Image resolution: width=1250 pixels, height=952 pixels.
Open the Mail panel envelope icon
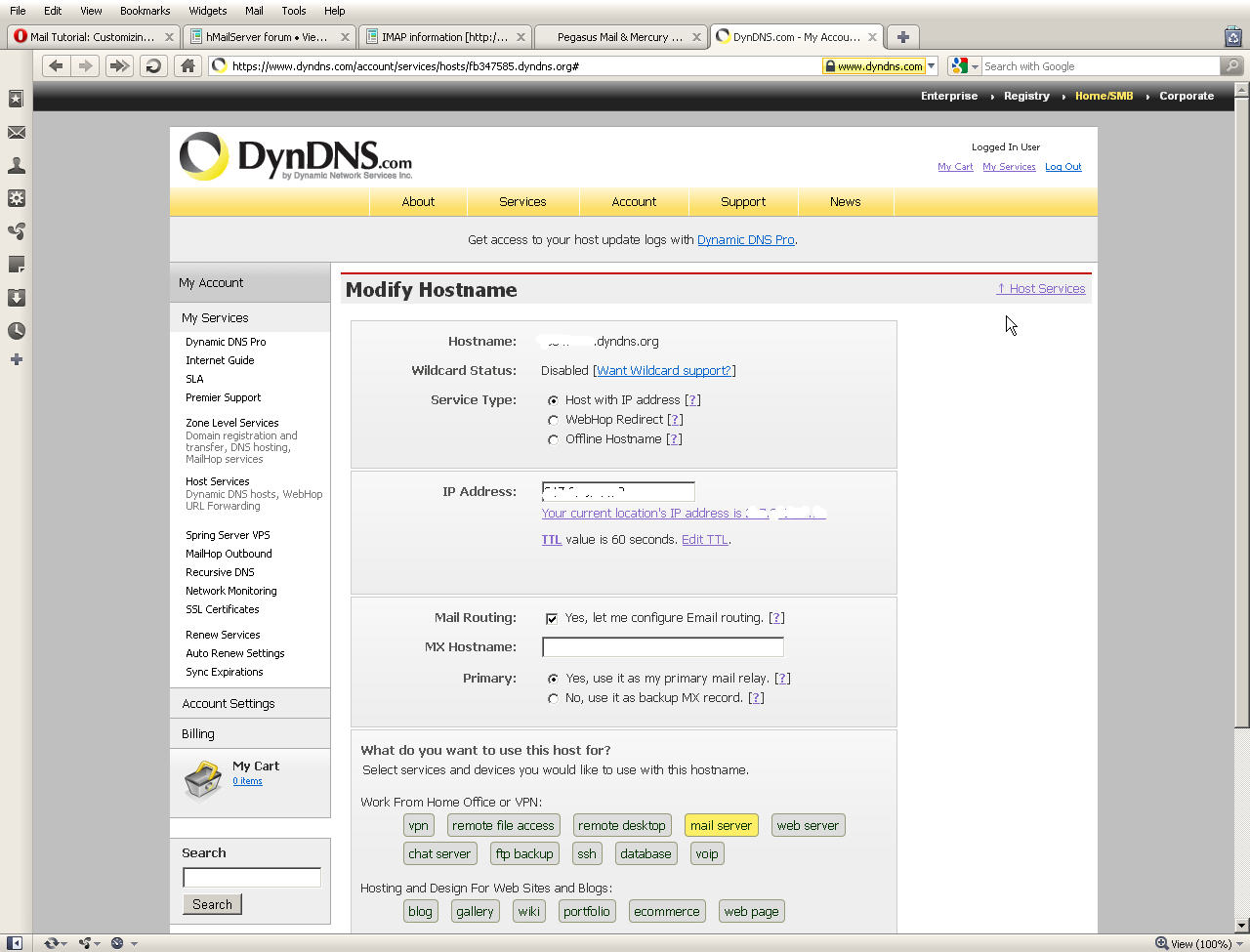click(17, 132)
